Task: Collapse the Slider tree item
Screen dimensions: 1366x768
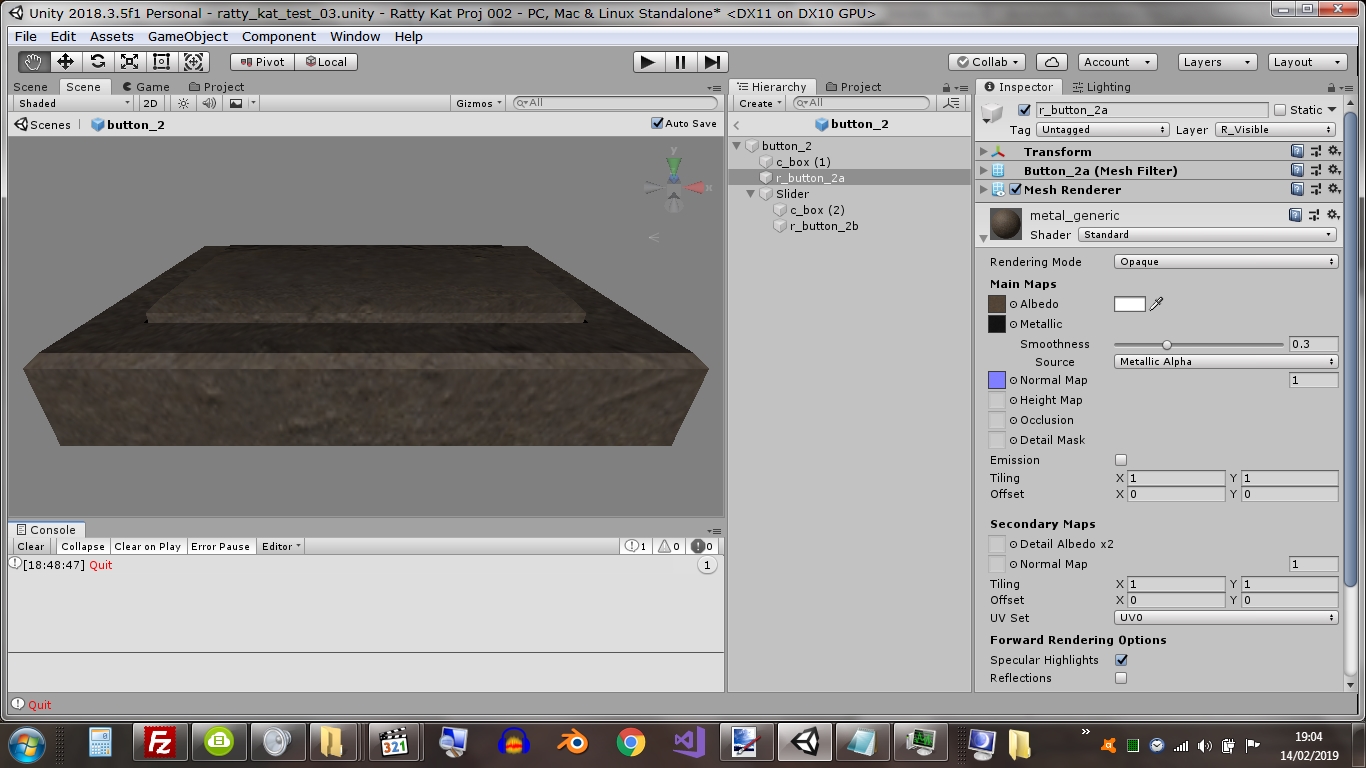Action: tap(751, 194)
